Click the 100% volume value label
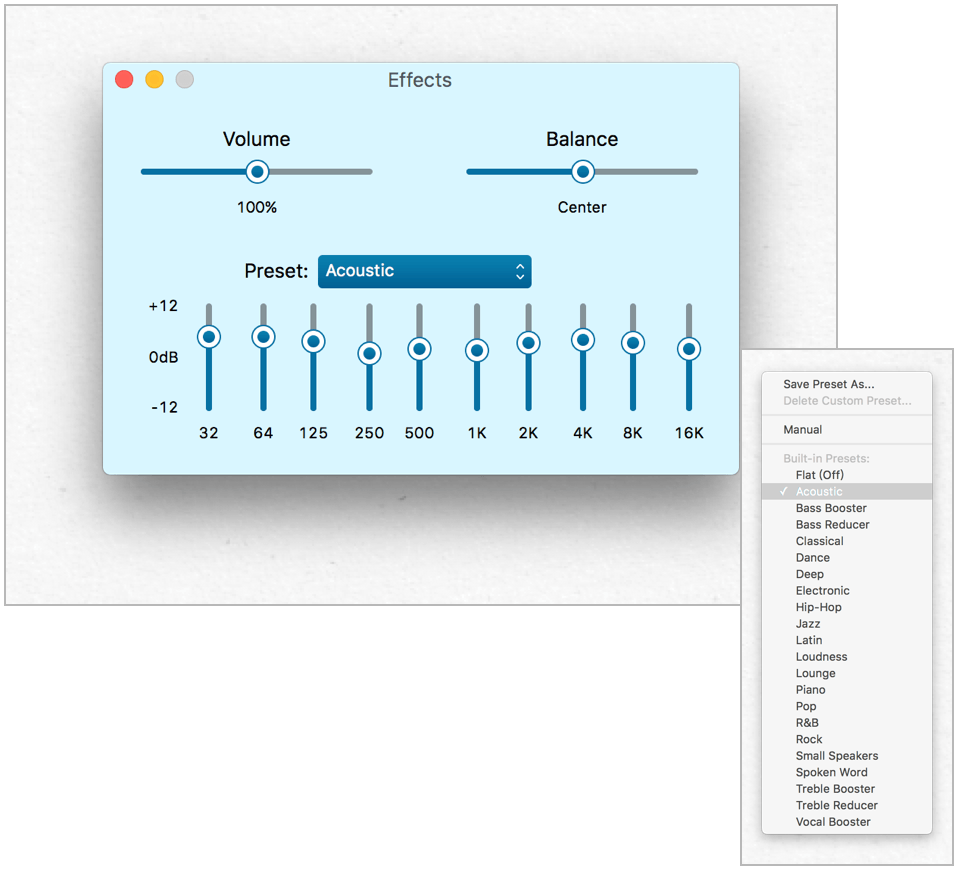This screenshot has height=870, width=958. coord(257,207)
